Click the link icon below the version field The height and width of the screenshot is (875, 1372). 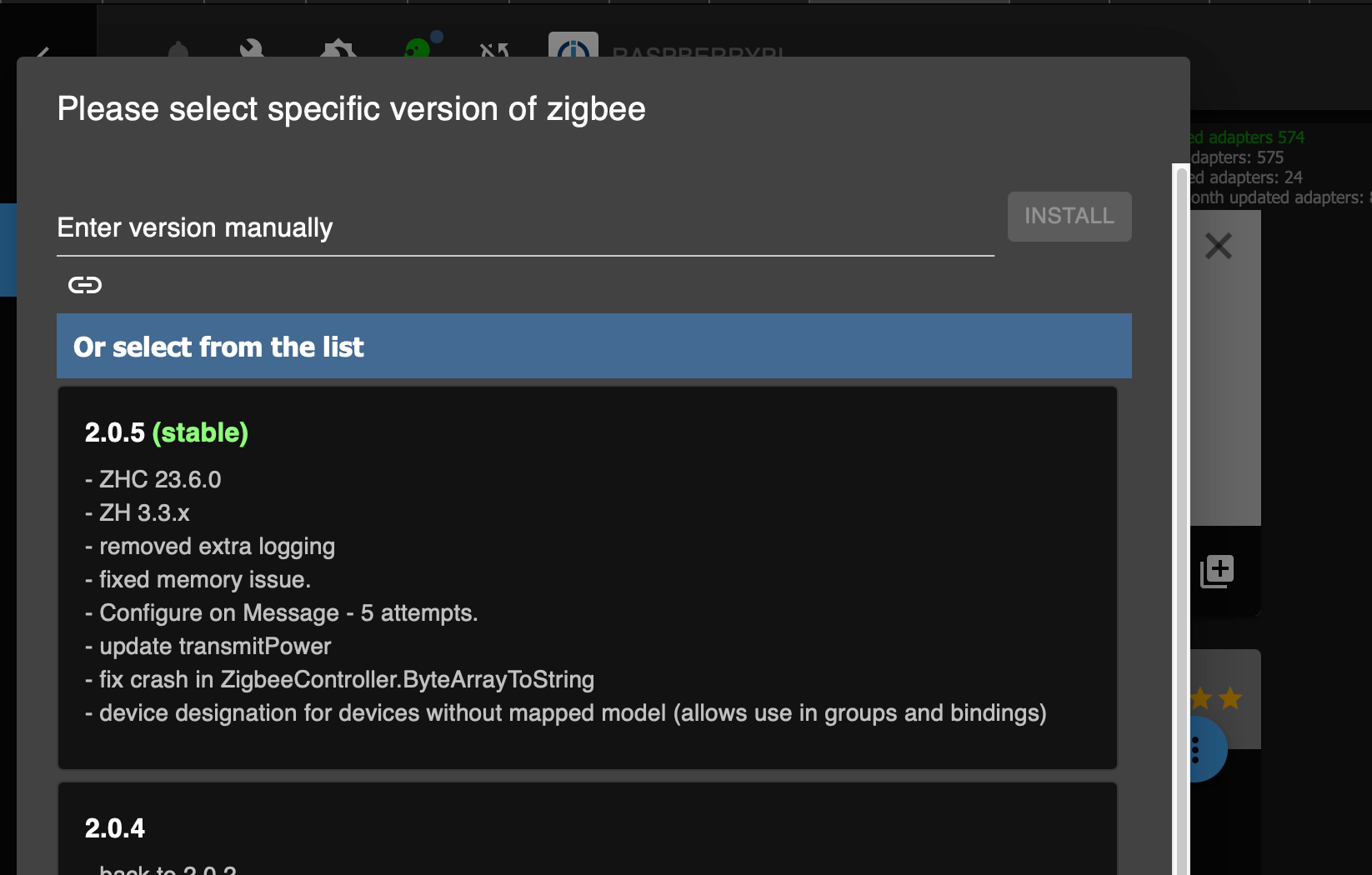85,286
